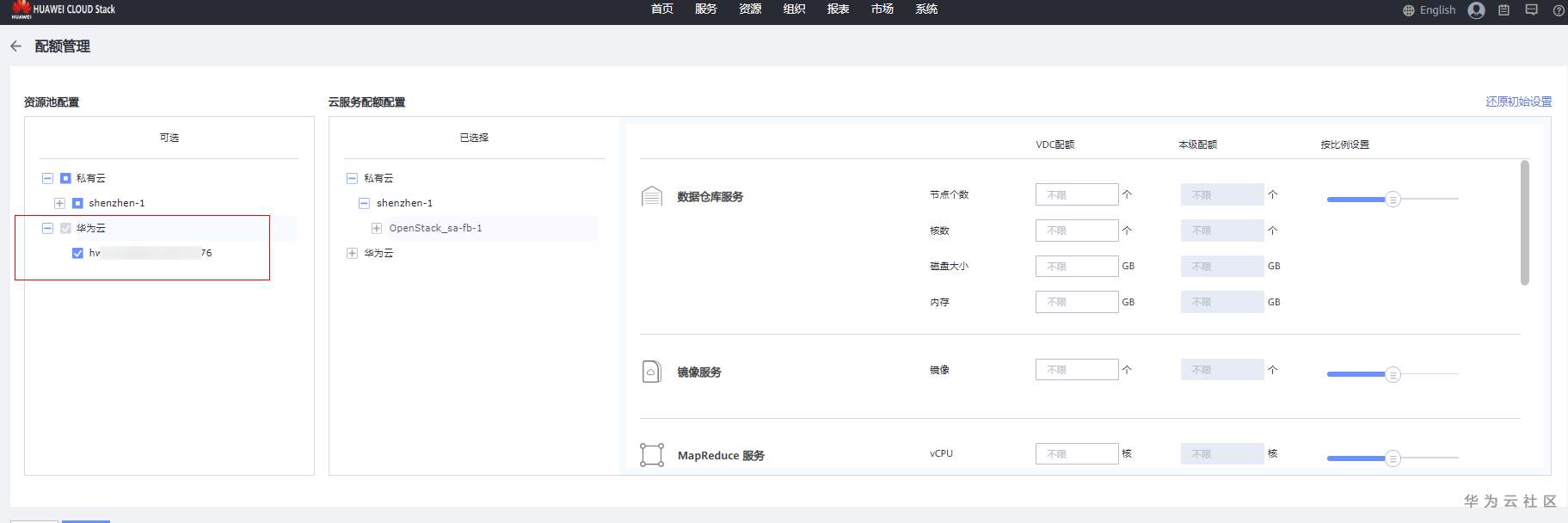The width and height of the screenshot is (1568, 523).
Task: Uncheck the hv...76 resource pool checkbox
Action: [77, 253]
